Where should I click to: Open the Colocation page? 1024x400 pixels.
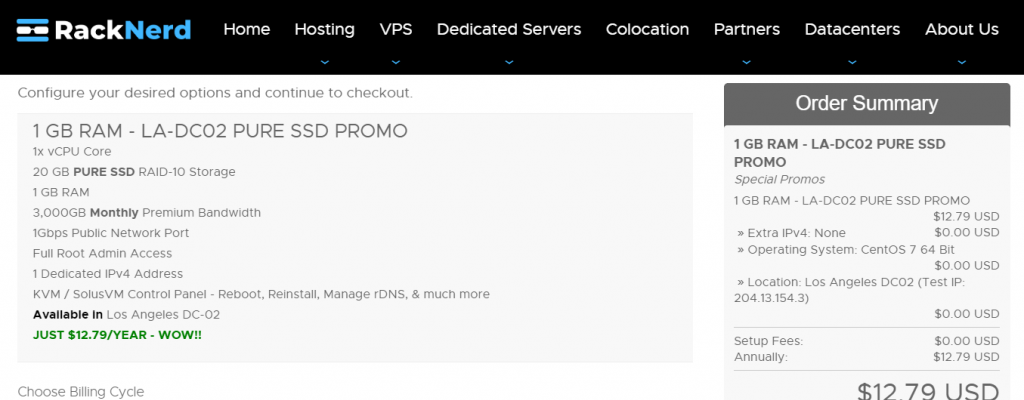pyautogui.click(x=647, y=29)
